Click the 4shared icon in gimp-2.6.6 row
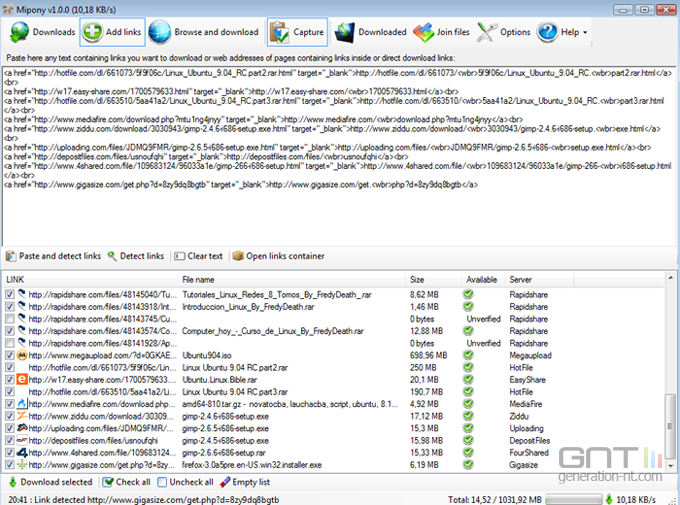This screenshot has height=505, width=680. click(22, 453)
